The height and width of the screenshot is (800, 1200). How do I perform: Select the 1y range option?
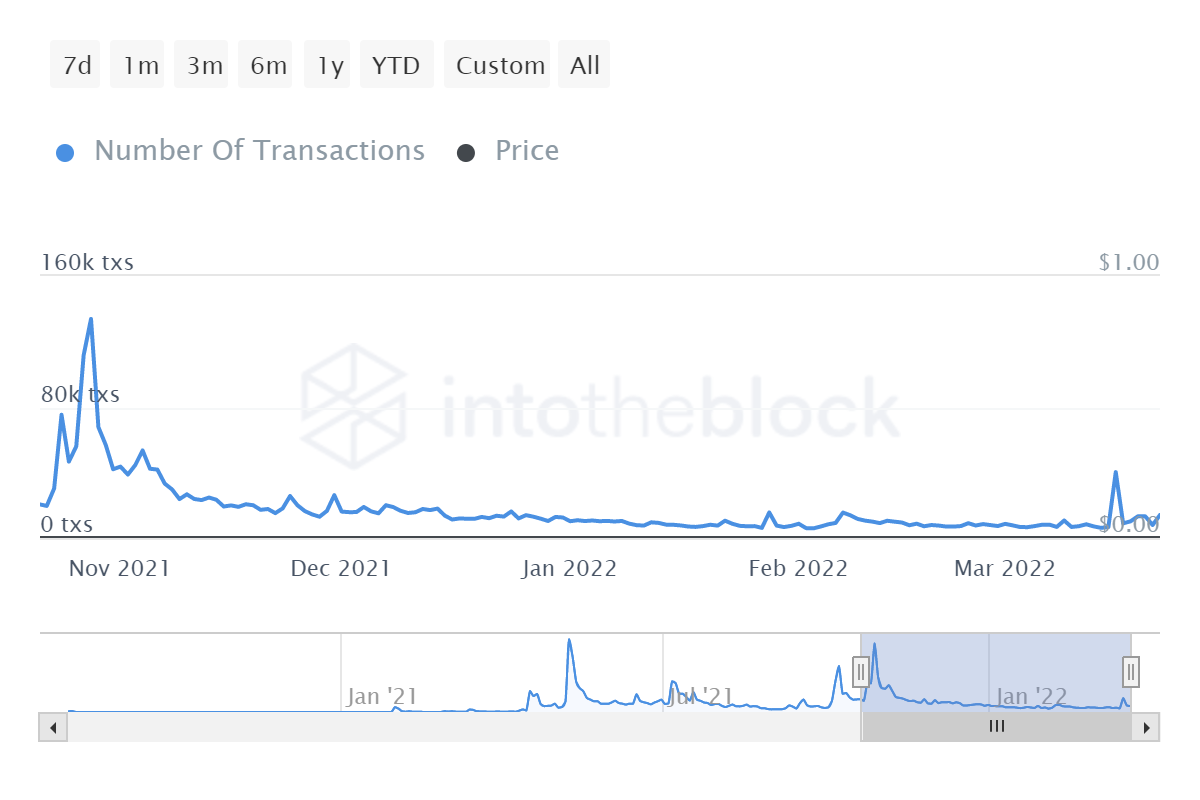tap(330, 65)
